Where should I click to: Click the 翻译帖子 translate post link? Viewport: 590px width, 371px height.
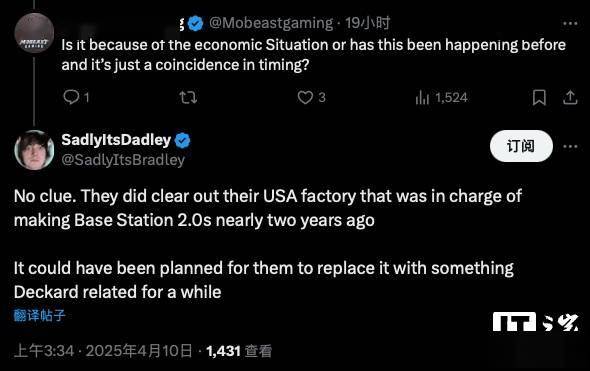point(39,315)
